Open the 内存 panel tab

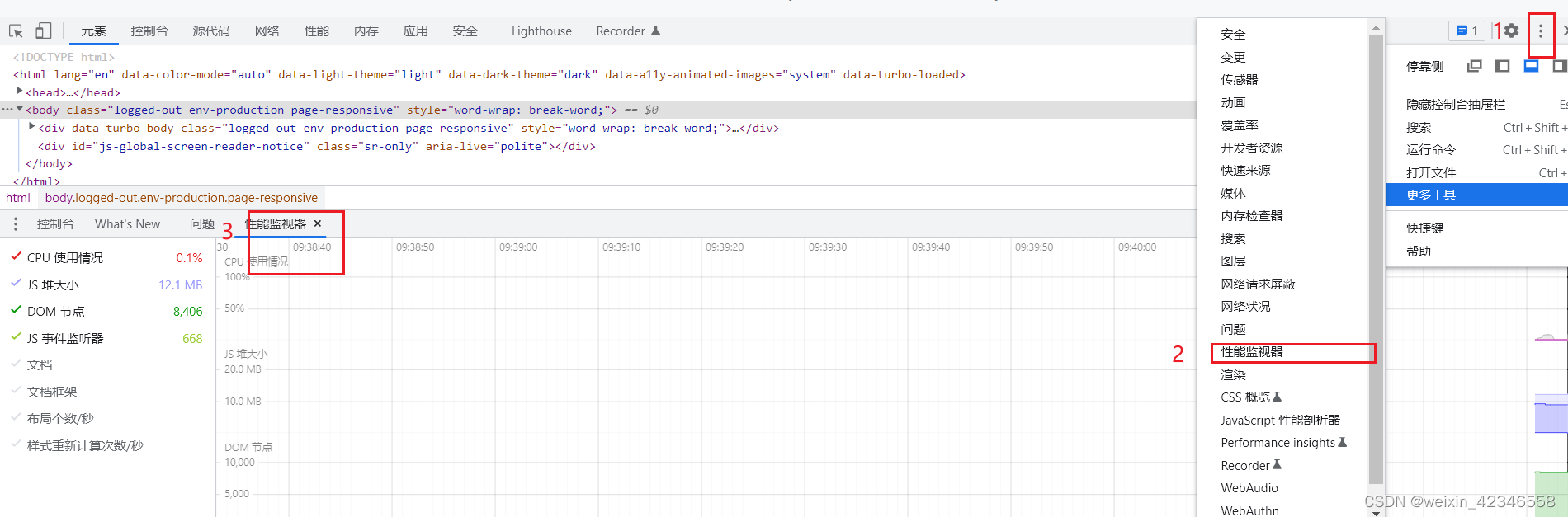point(366,31)
